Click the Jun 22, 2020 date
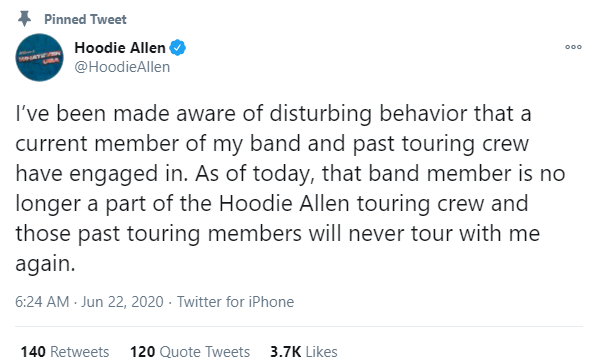Screen dimensions: 598x363 122,302
